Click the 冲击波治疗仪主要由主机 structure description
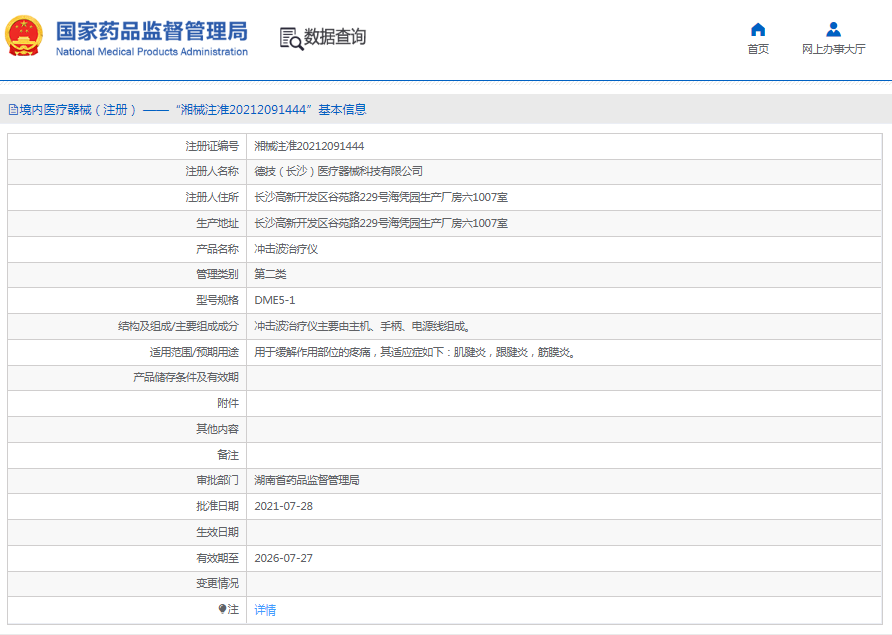Viewport: 892px width, 635px height. [362, 327]
